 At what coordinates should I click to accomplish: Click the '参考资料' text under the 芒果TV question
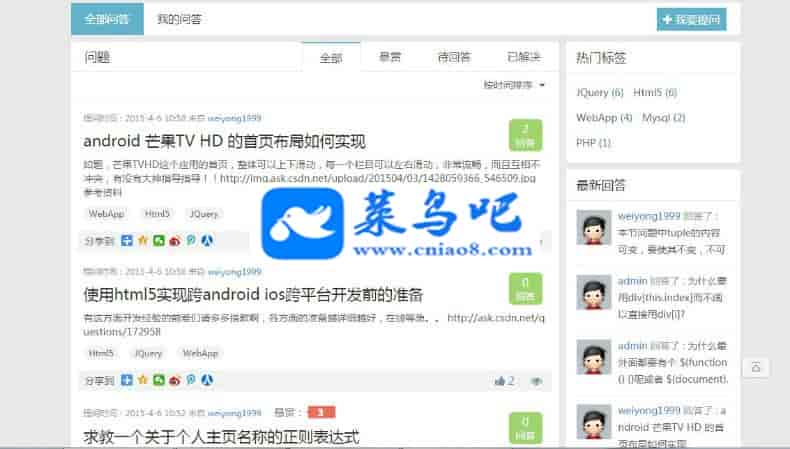point(103,192)
